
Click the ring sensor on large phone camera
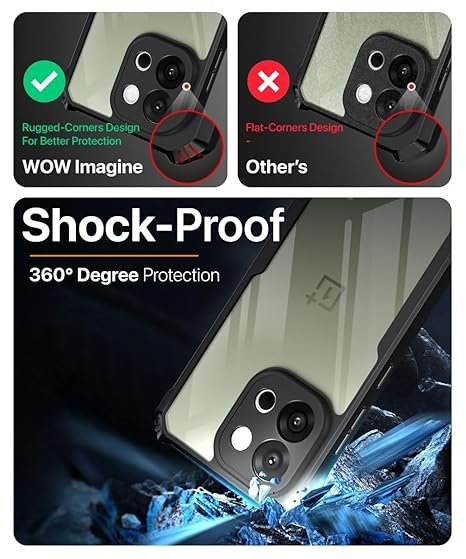[266, 400]
